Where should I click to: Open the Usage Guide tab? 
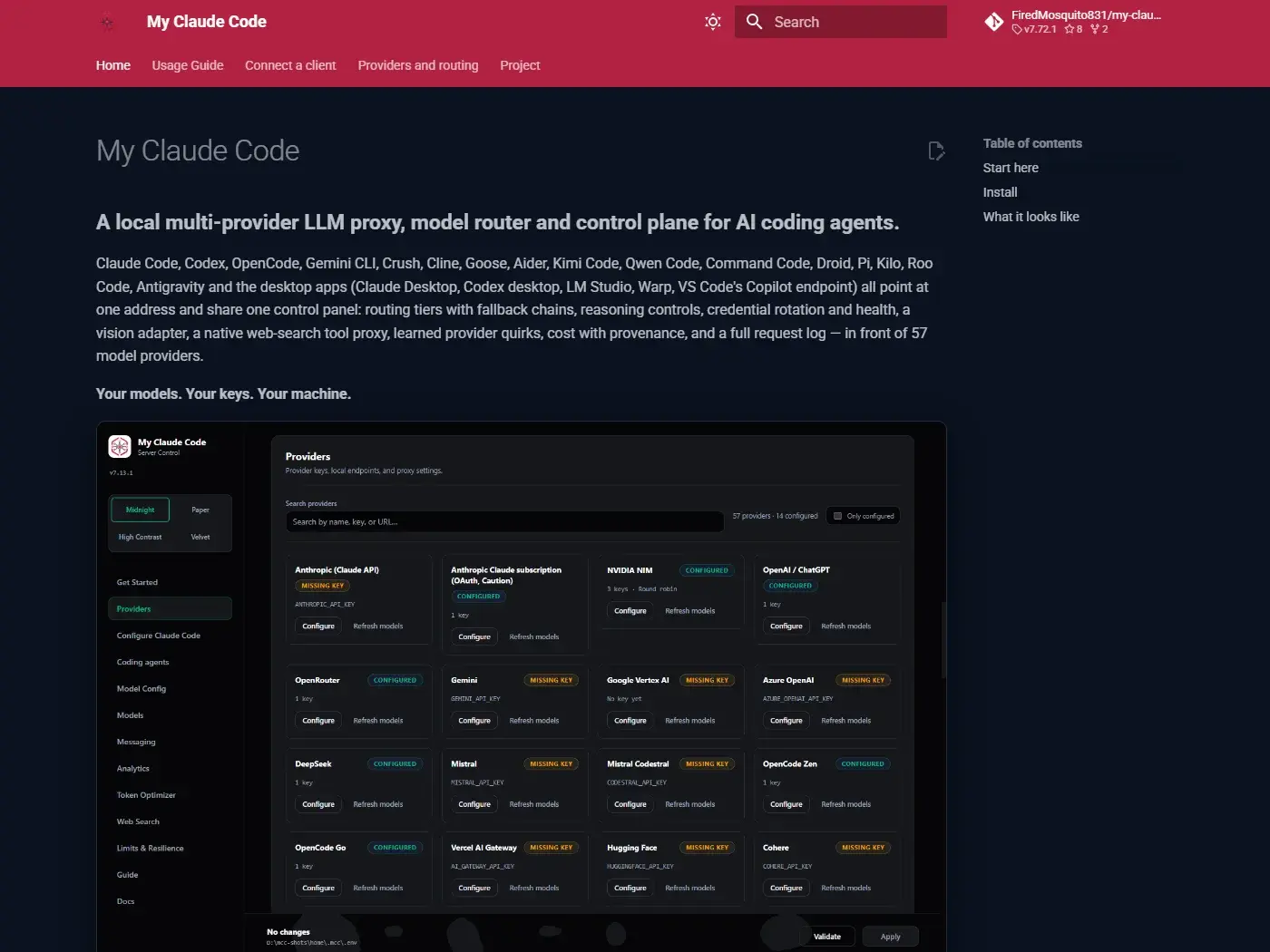(188, 65)
